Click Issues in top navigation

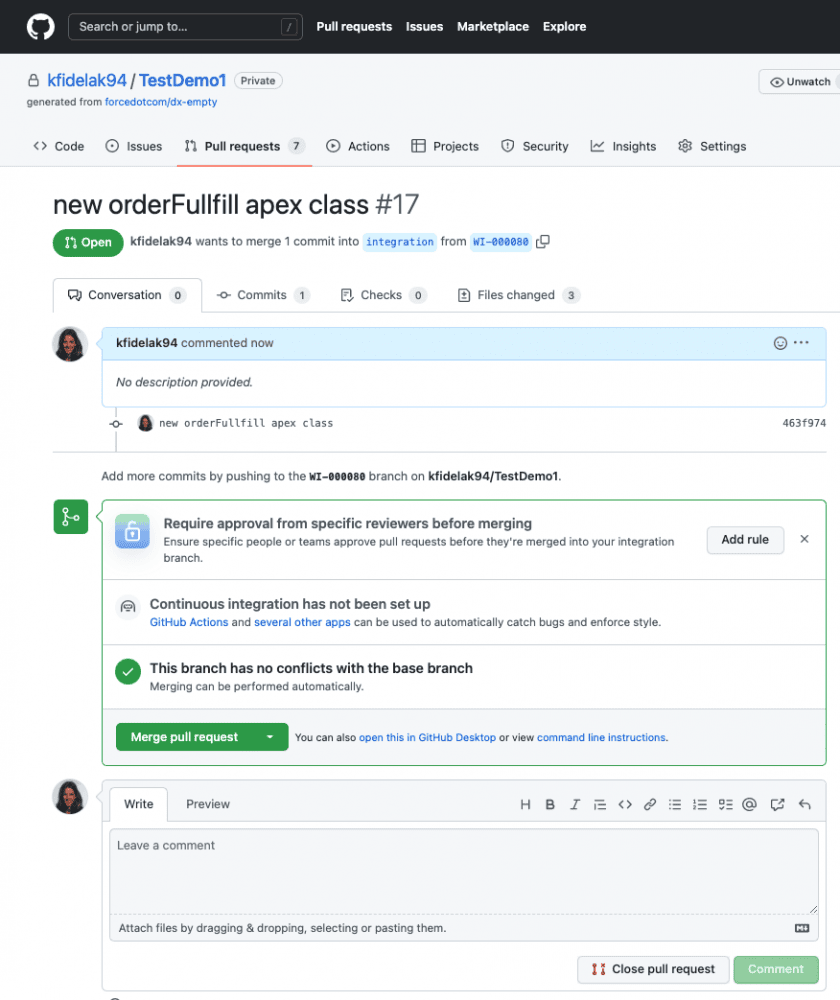[424, 27]
